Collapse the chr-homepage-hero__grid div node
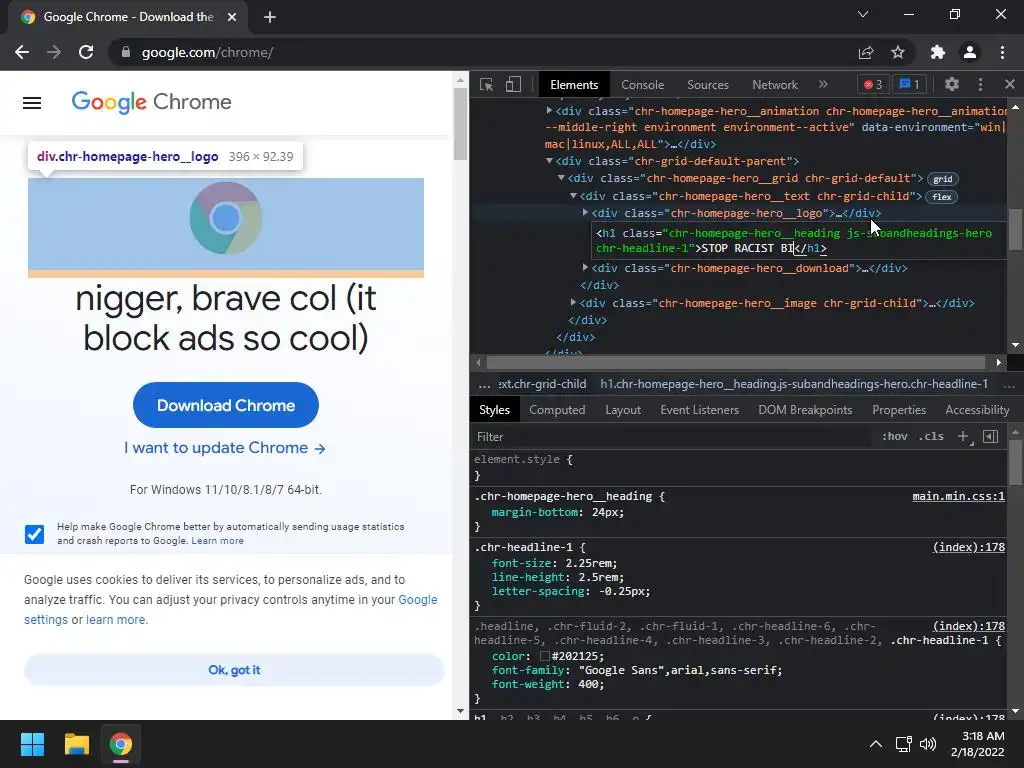The image size is (1024, 768). pyautogui.click(x=561, y=178)
